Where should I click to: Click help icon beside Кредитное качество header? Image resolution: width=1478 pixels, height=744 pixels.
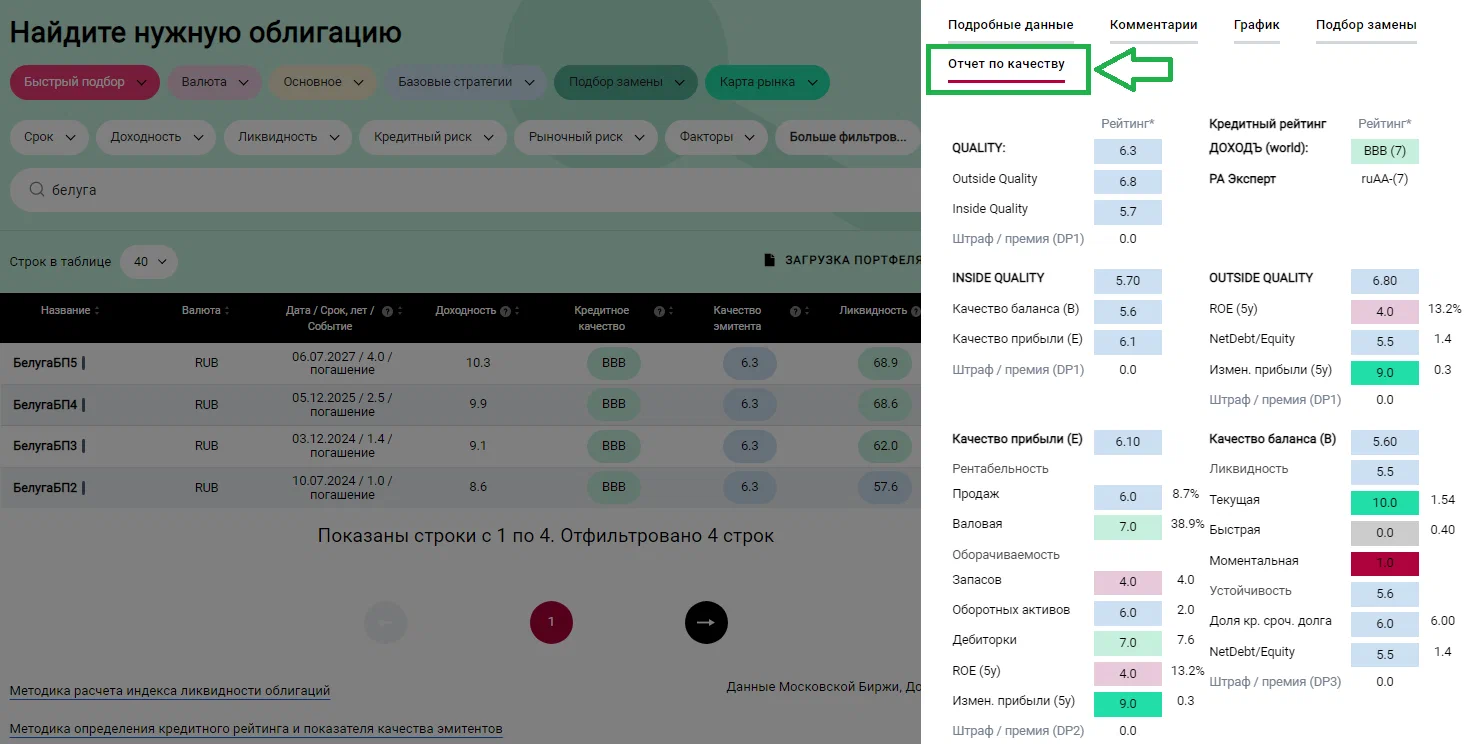click(659, 311)
